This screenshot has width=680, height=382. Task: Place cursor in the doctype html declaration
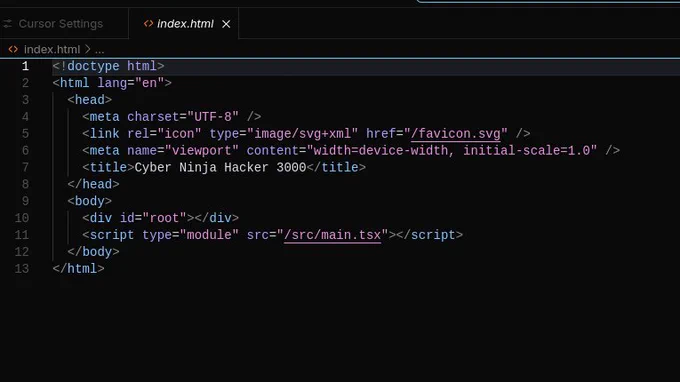(108, 66)
